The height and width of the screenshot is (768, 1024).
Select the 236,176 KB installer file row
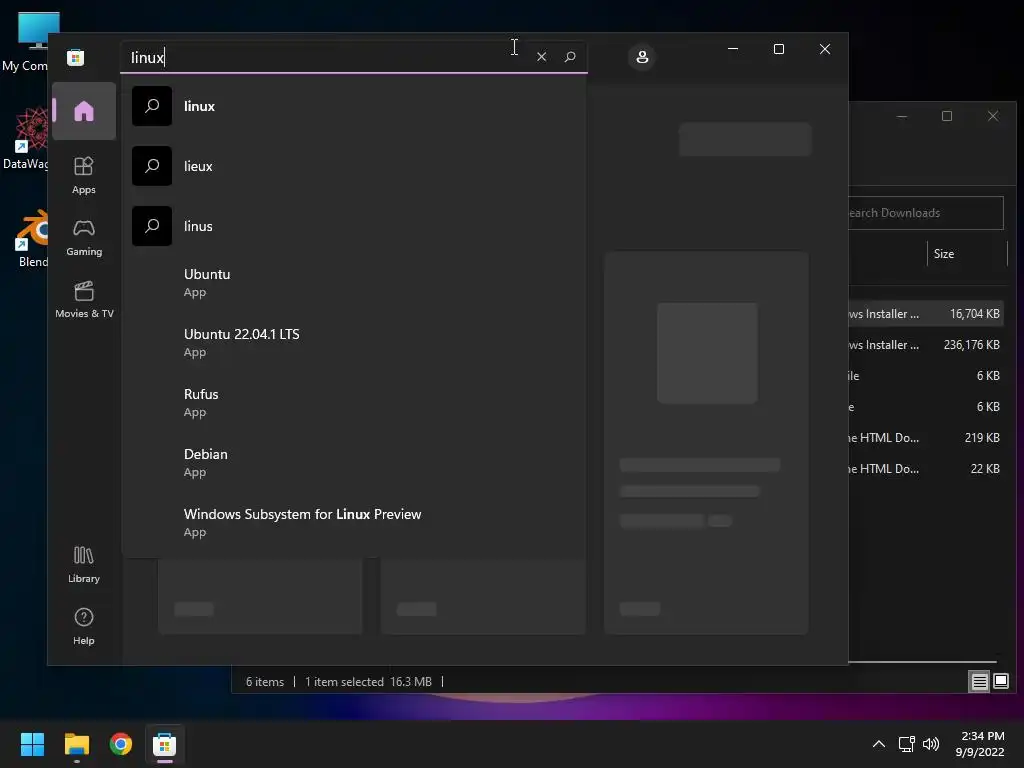(926, 345)
